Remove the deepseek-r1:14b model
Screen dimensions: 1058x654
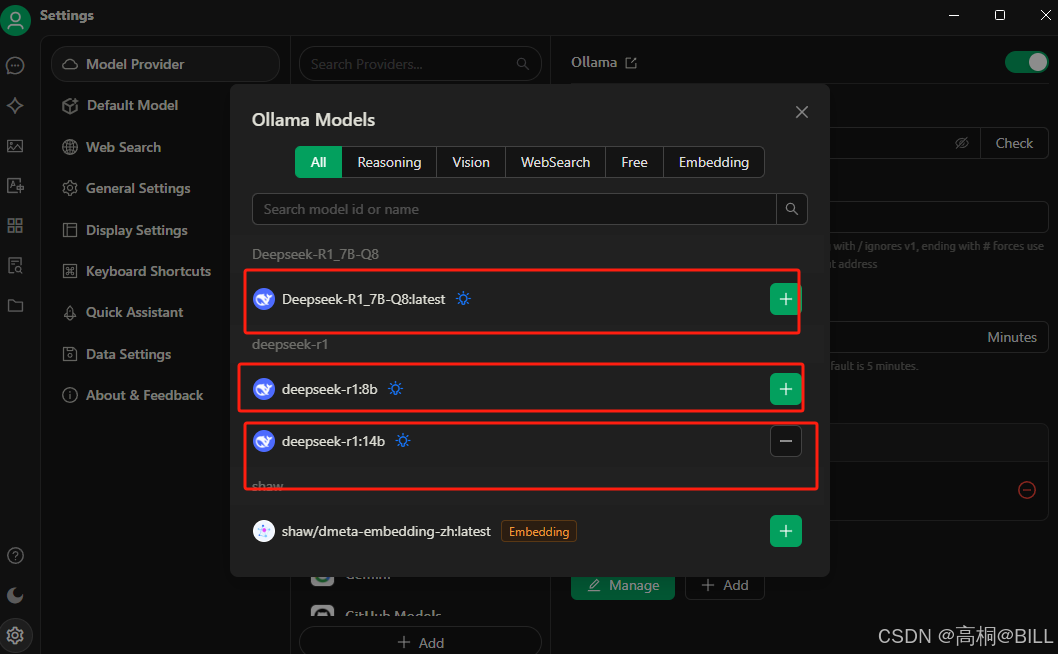tap(785, 441)
